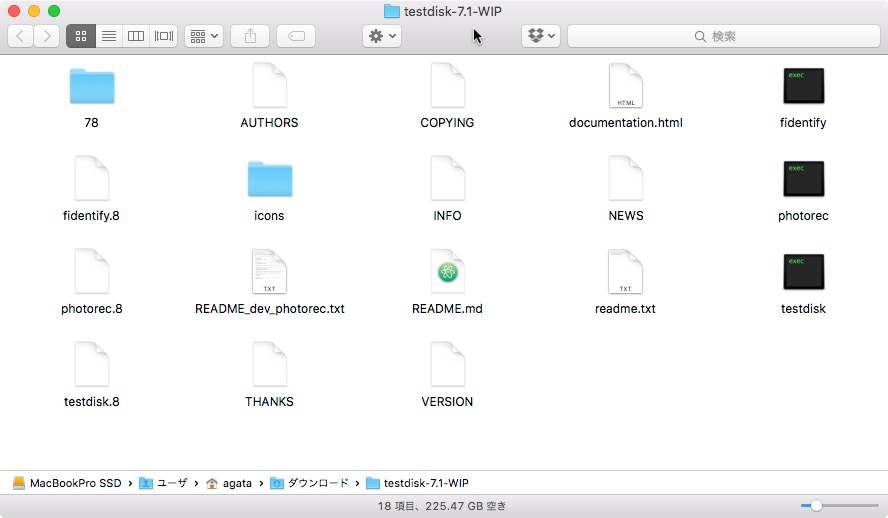Image resolution: width=888 pixels, height=518 pixels.
Task: Select the NEWS file icon
Action: tap(625, 178)
